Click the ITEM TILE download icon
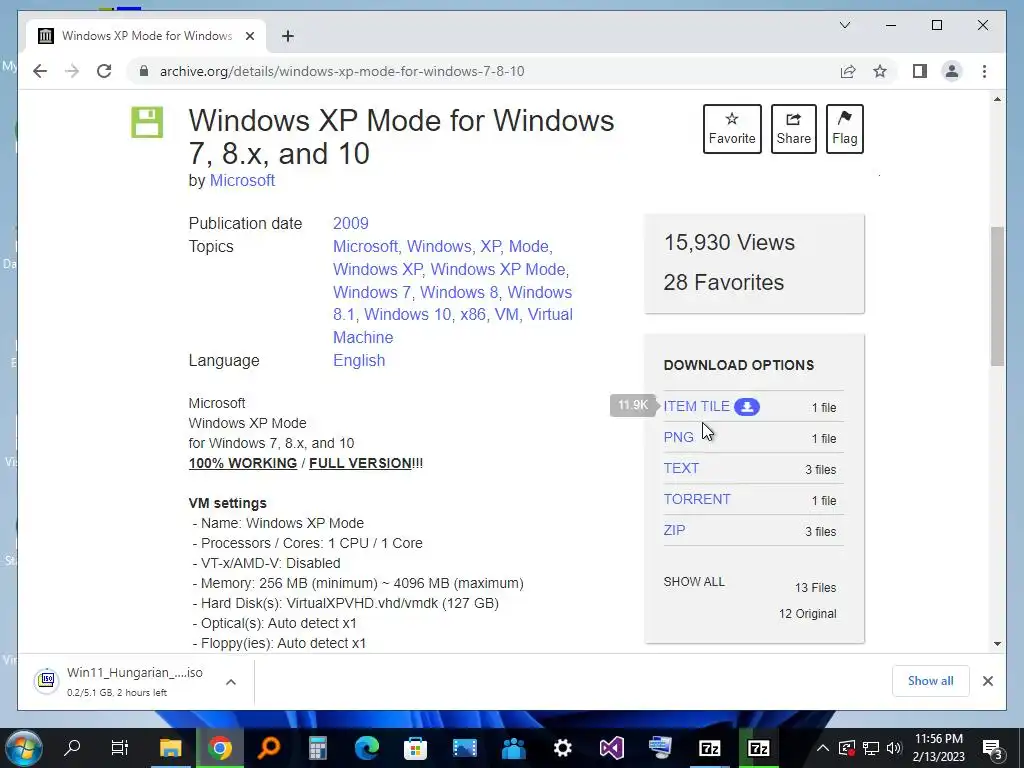 746,407
